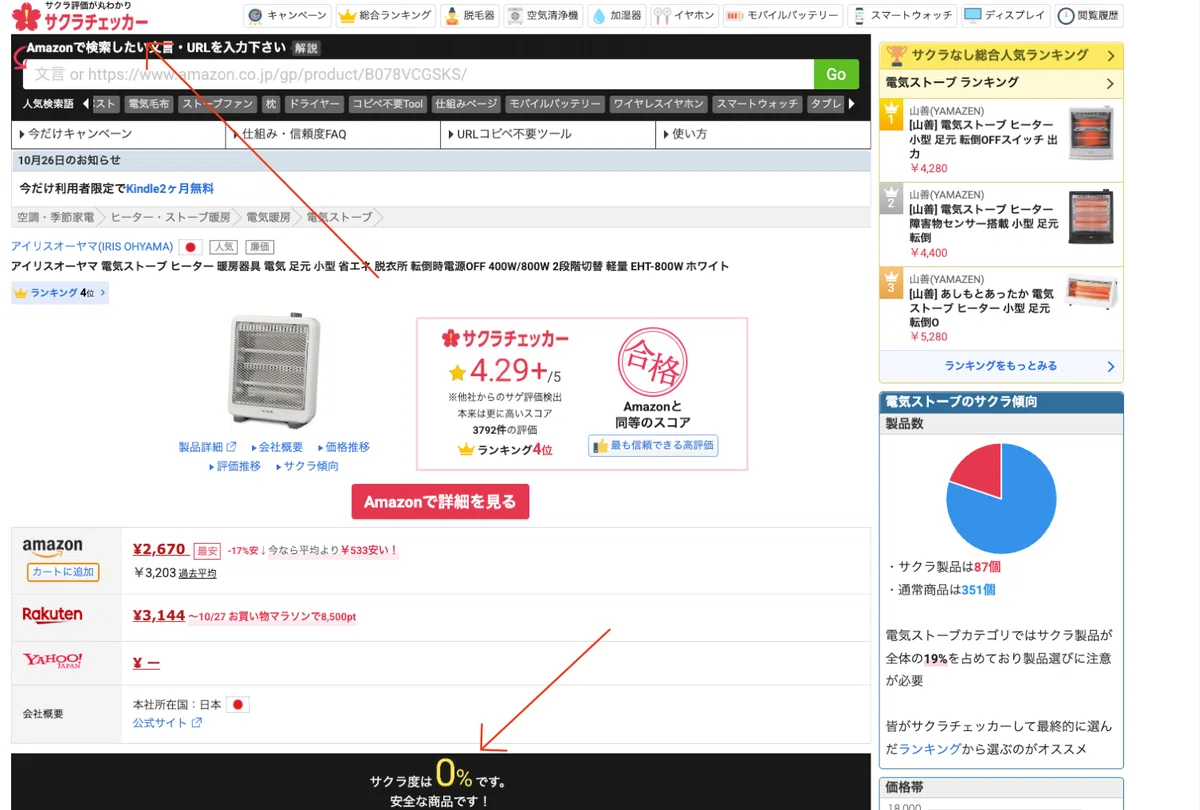Open the サクラチェッカー site logo
Screen dimensions: 1200x810
click(80, 17)
